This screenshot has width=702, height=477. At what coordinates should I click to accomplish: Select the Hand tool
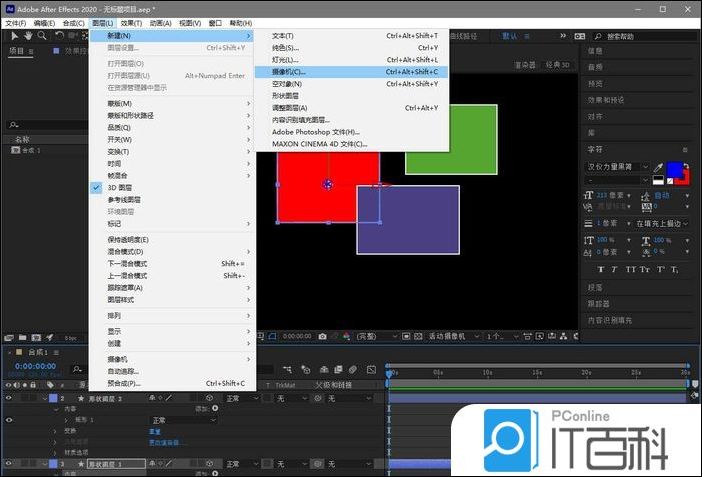click(x=28, y=36)
